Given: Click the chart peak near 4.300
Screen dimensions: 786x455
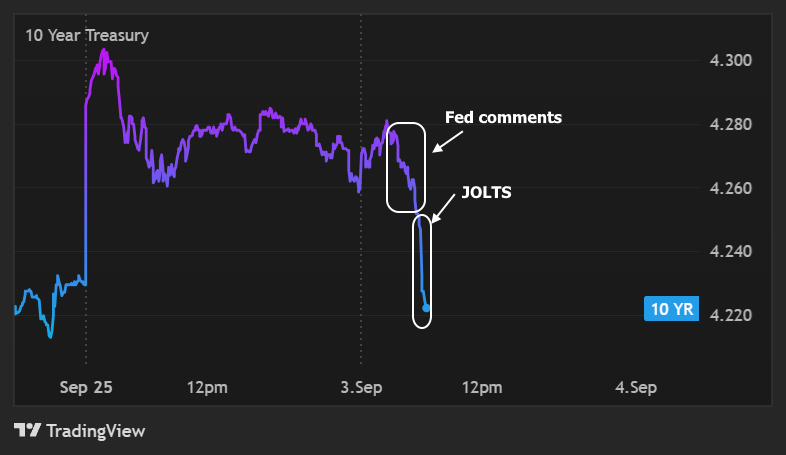Looking at the screenshot, I should tap(104, 51).
